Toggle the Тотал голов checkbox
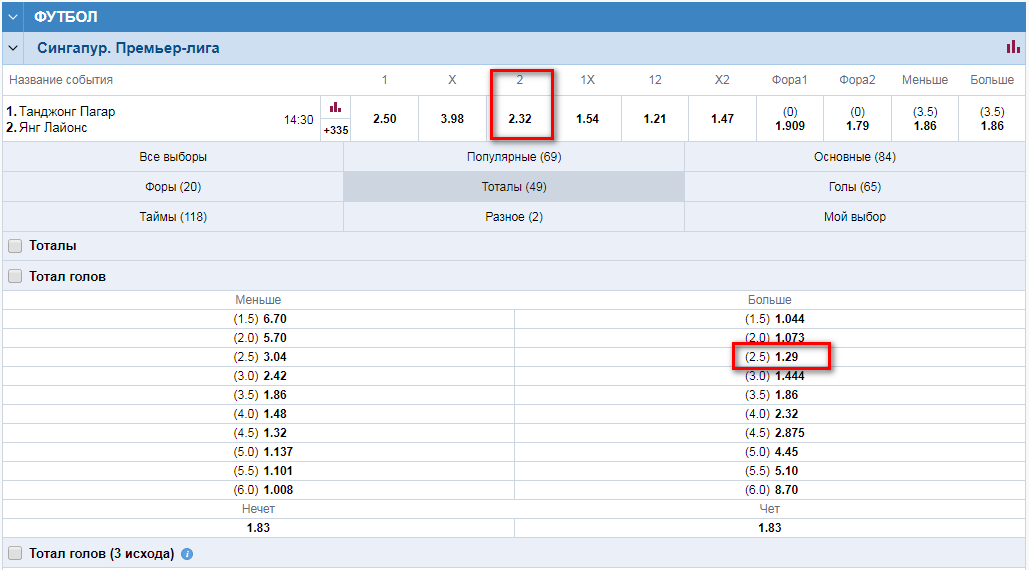Image resolution: width=1029 pixels, height=570 pixels. click(15, 276)
